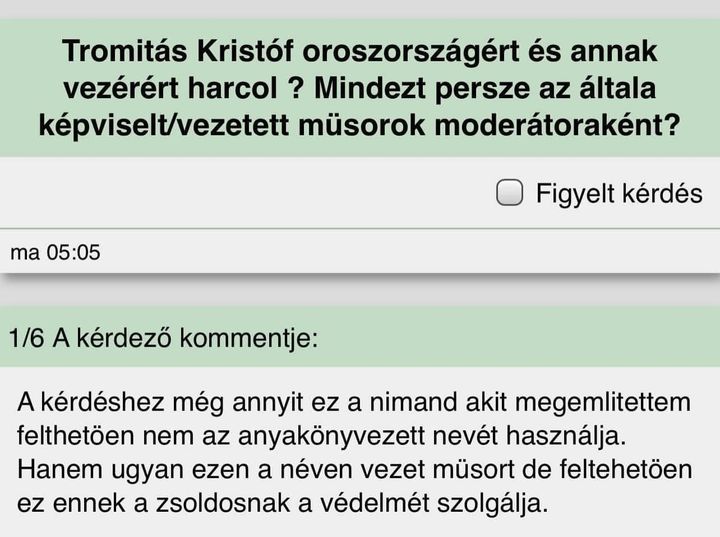Click "A kérdéshez még annyit" opening the comment
The height and width of the screenshot is (537, 720).
tap(140, 403)
